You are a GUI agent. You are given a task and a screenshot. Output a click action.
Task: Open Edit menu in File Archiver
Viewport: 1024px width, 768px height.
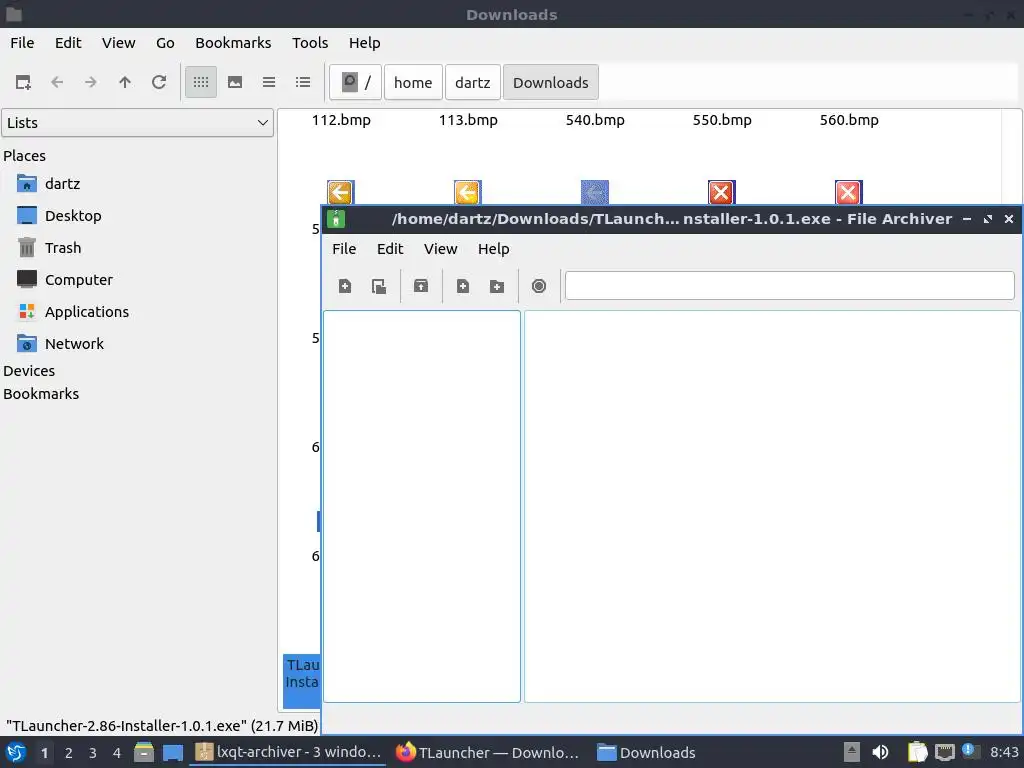(x=390, y=249)
